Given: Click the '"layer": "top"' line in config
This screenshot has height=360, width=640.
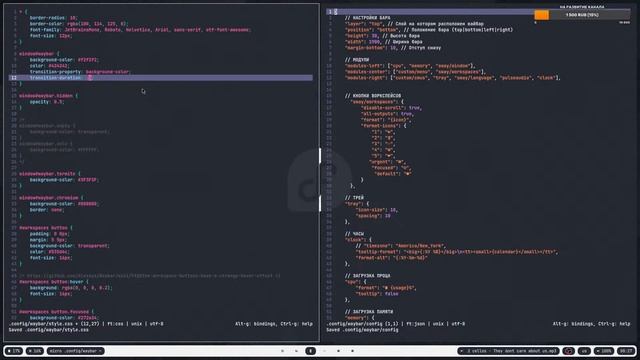Looking at the screenshot, I should [x=414, y=24].
